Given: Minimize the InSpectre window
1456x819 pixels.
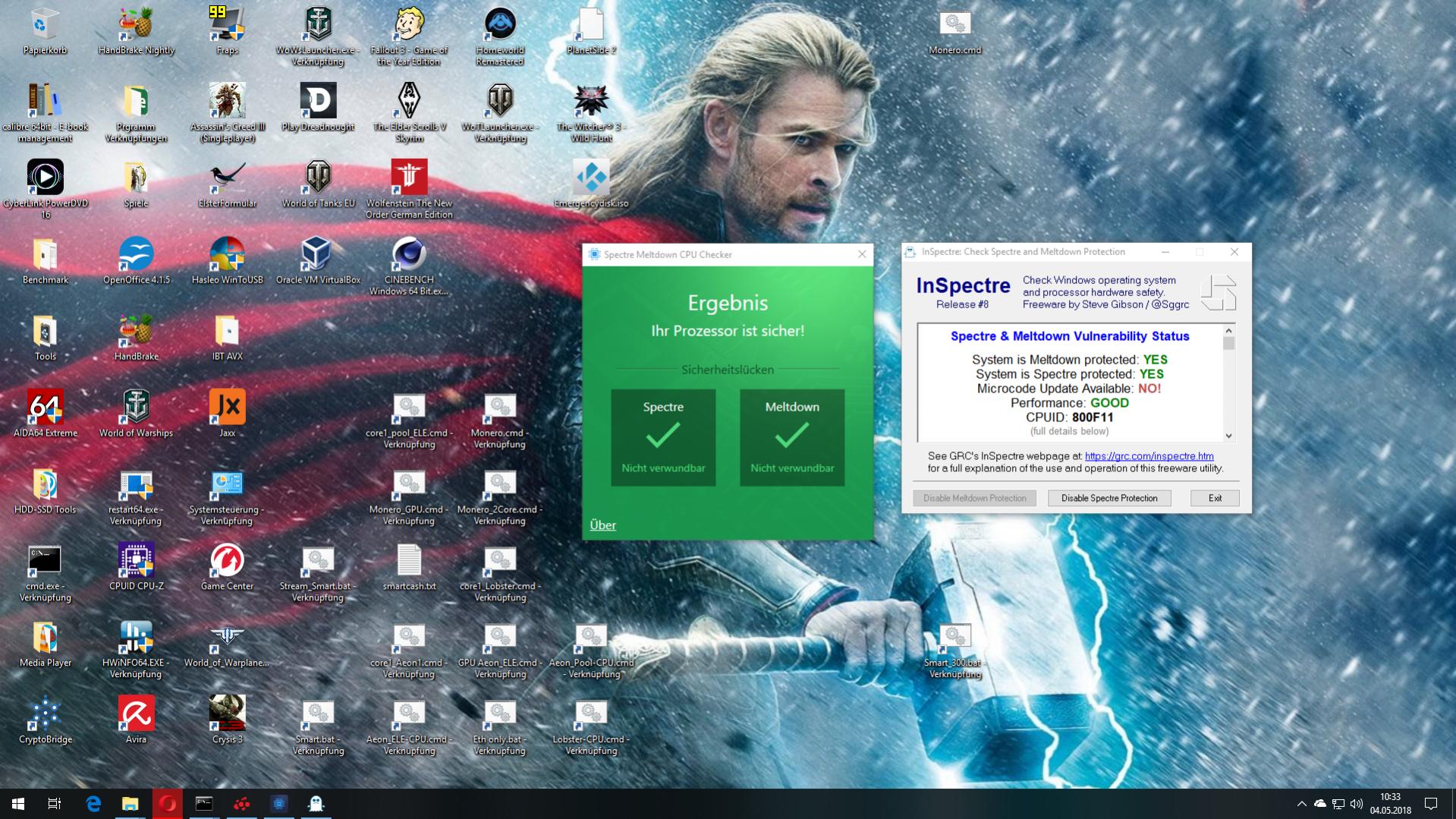Looking at the screenshot, I should pyautogui.click(x=1165, y=252).
